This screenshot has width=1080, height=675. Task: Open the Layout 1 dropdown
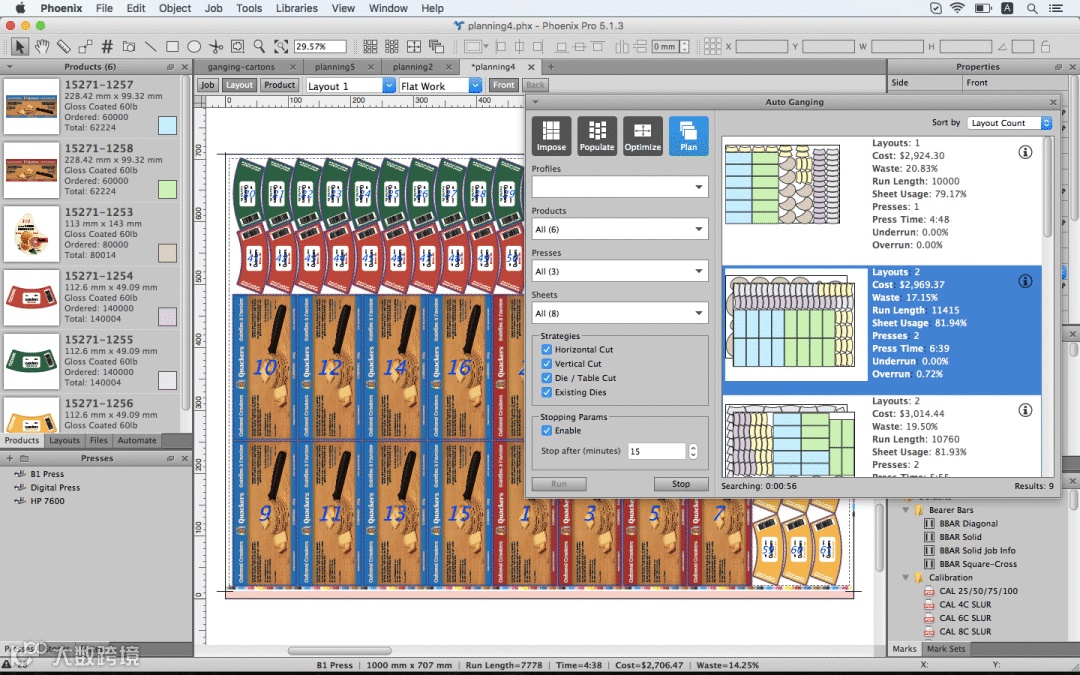350,86
